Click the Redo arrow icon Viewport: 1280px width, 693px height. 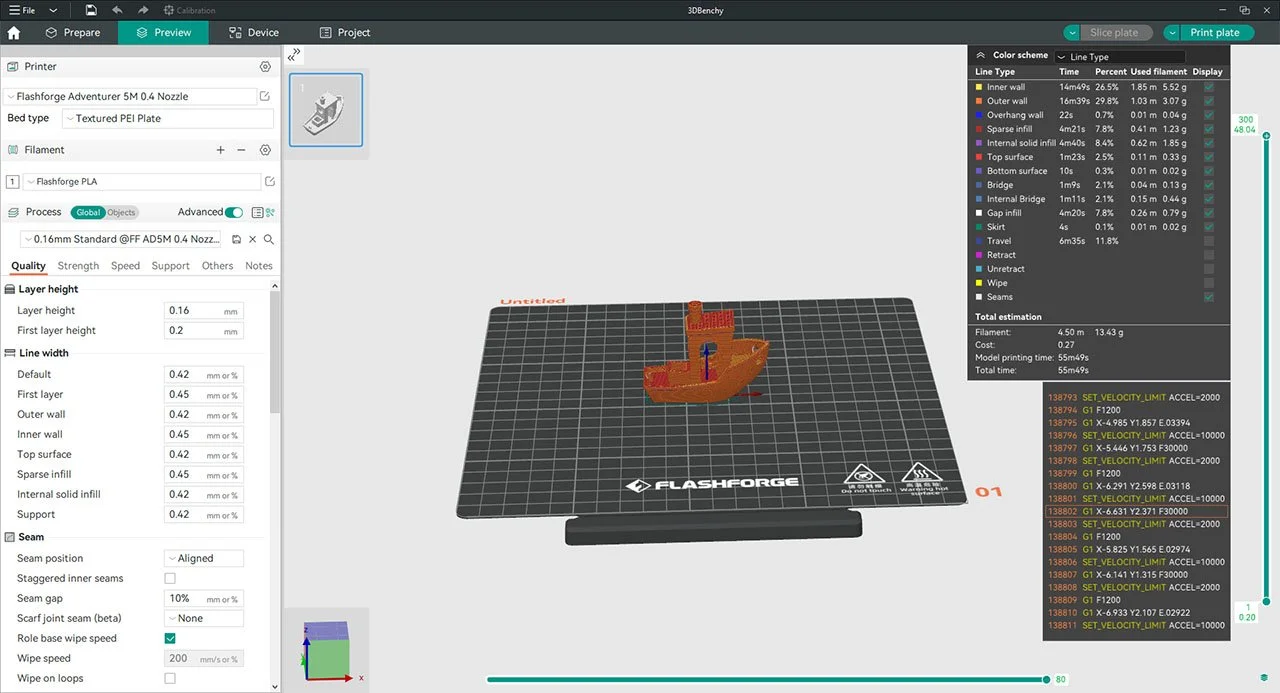pyautogui.click(x=143, y=9)
